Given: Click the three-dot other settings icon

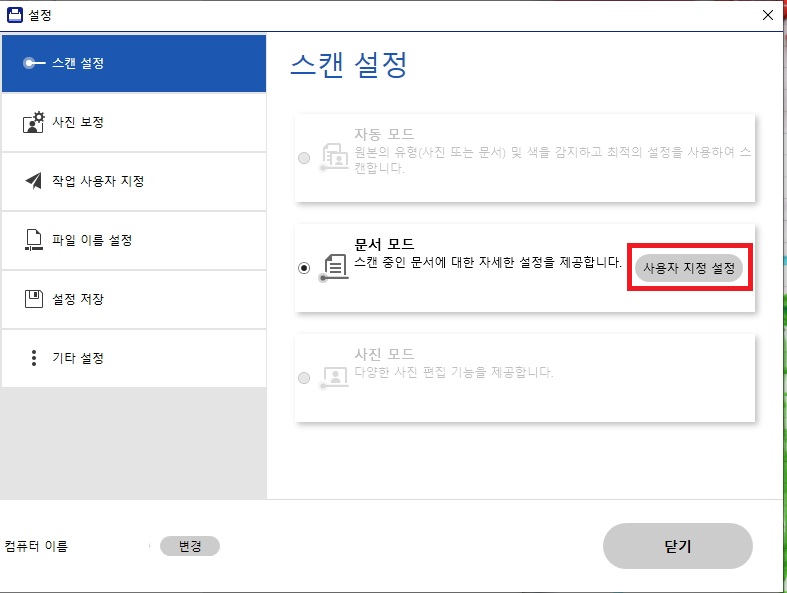Looking at the screenshot, I should tap(34, 358).
